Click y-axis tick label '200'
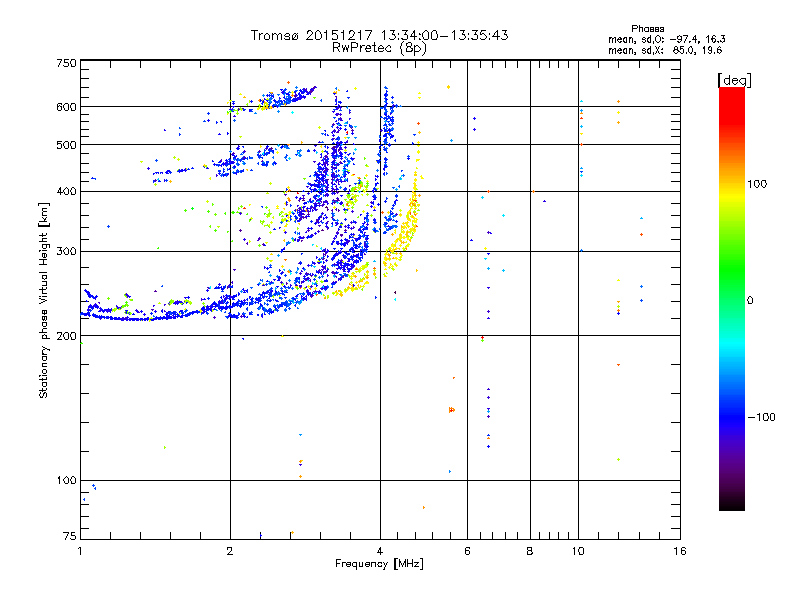This screenshot has height=600, width=800. pyautogui.click(x=66, y=336)
